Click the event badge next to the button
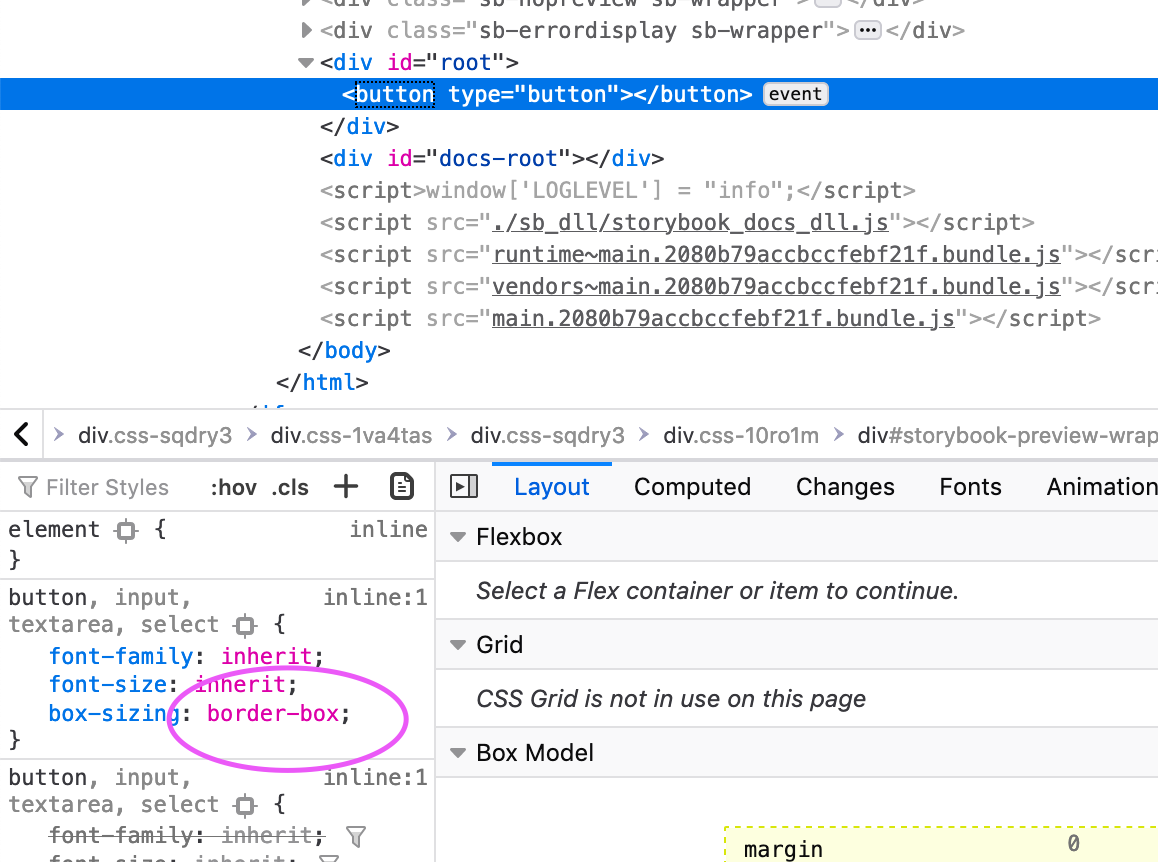1158x862 pixels. click(795, 93)
